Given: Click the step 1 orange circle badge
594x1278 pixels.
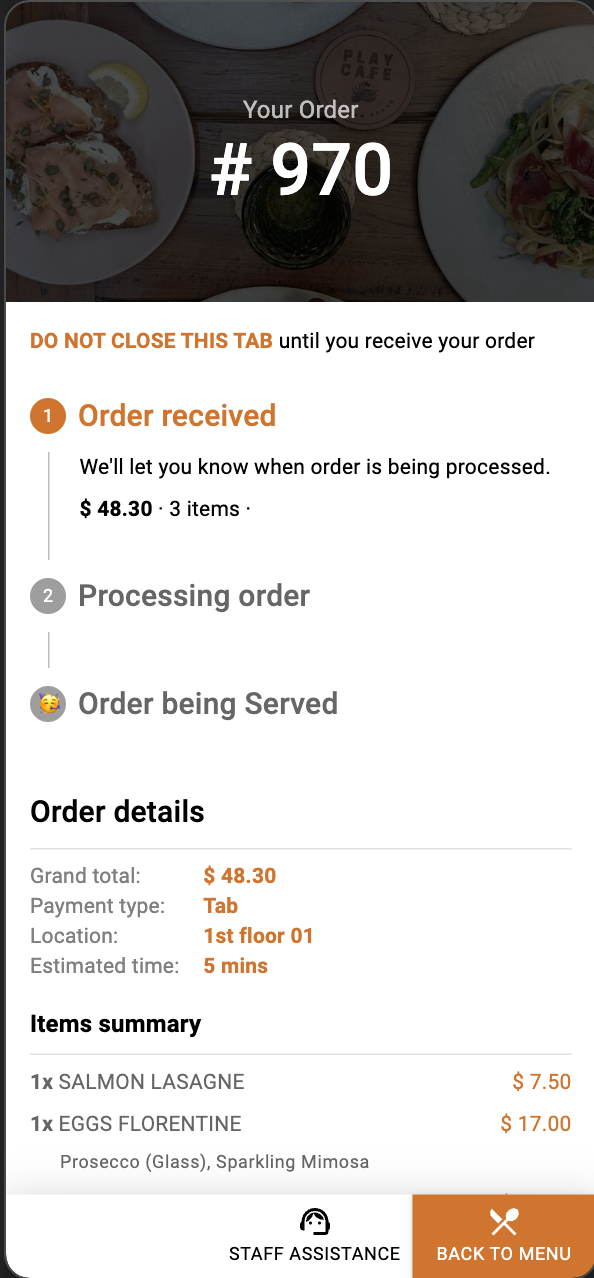Looking at the screenshot, I should [48, 416].
